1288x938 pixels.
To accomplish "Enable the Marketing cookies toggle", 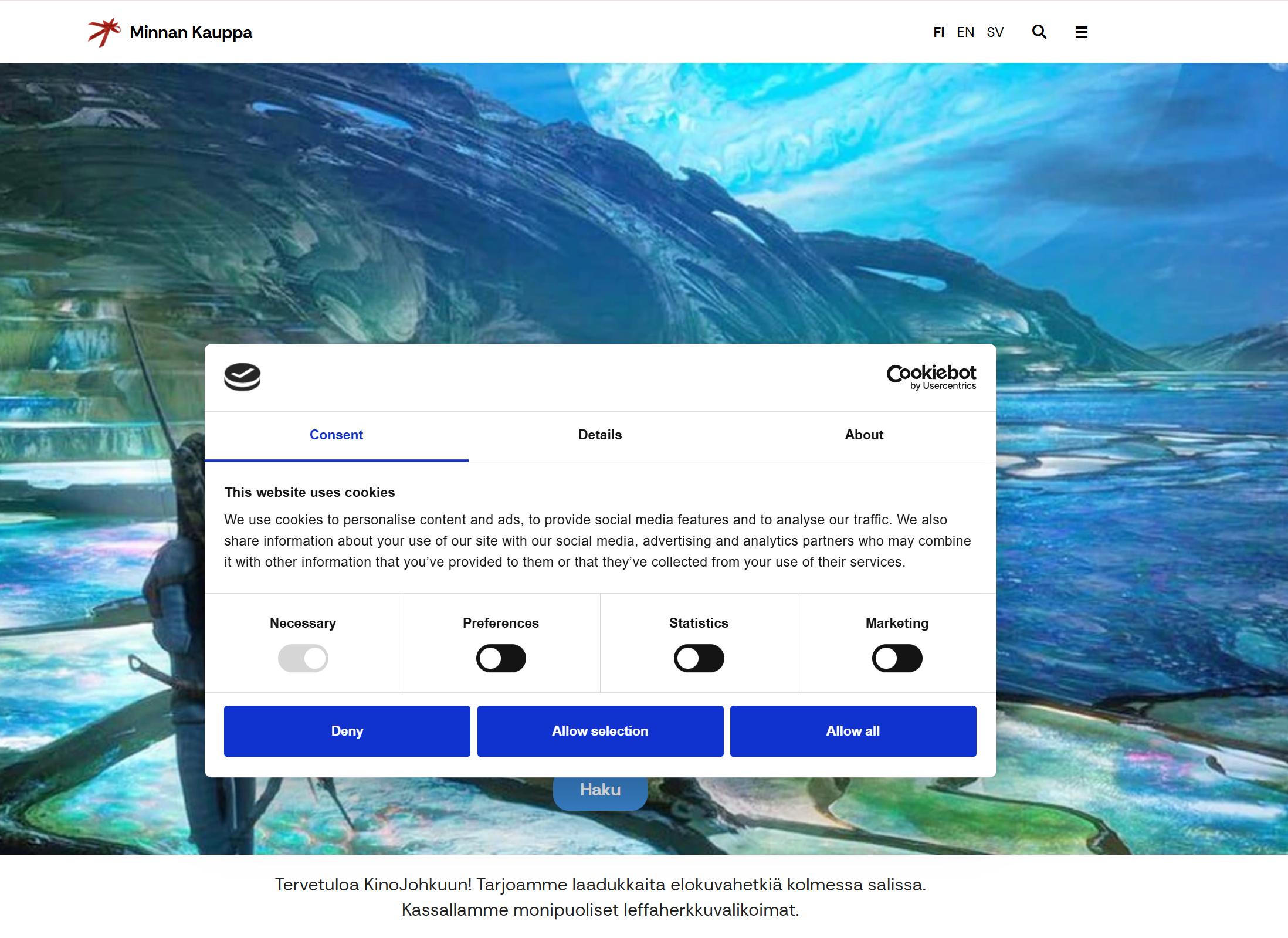I will 897,658.
